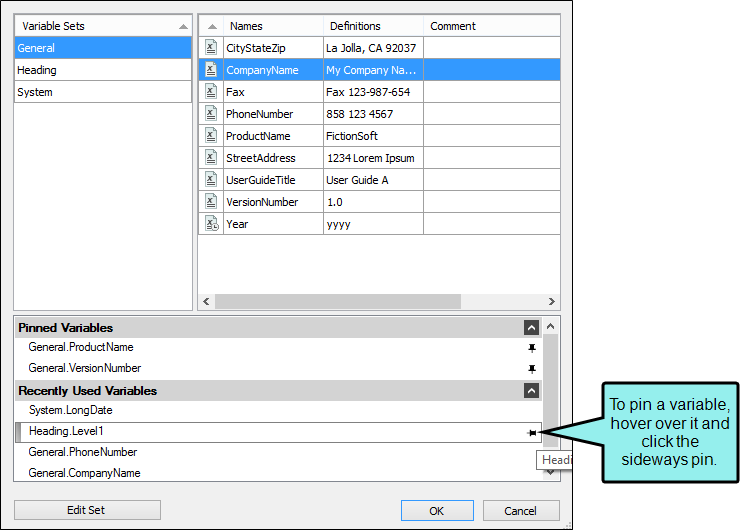Click the definition 'FictionSoft'
The width and height of the screenshot is (748, 530).
374,135
